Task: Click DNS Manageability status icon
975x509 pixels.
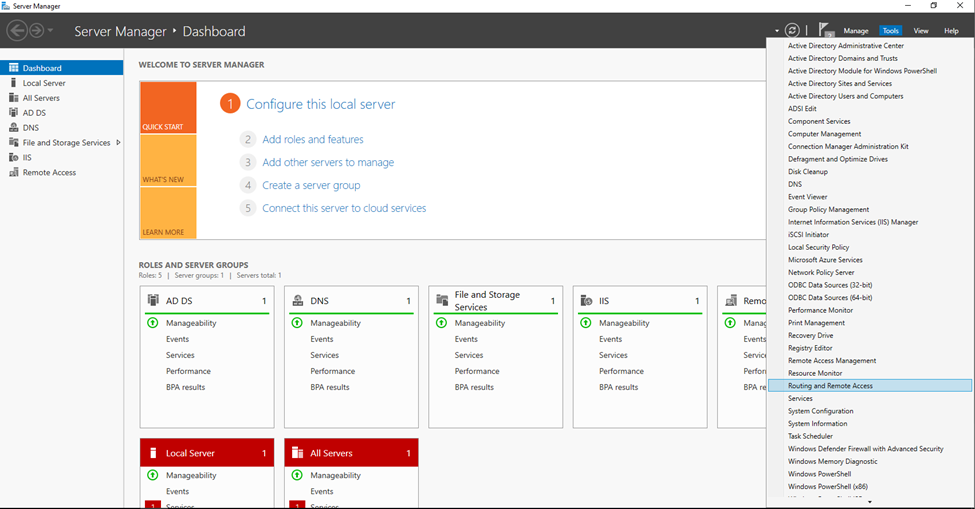Action: [297, 323]
